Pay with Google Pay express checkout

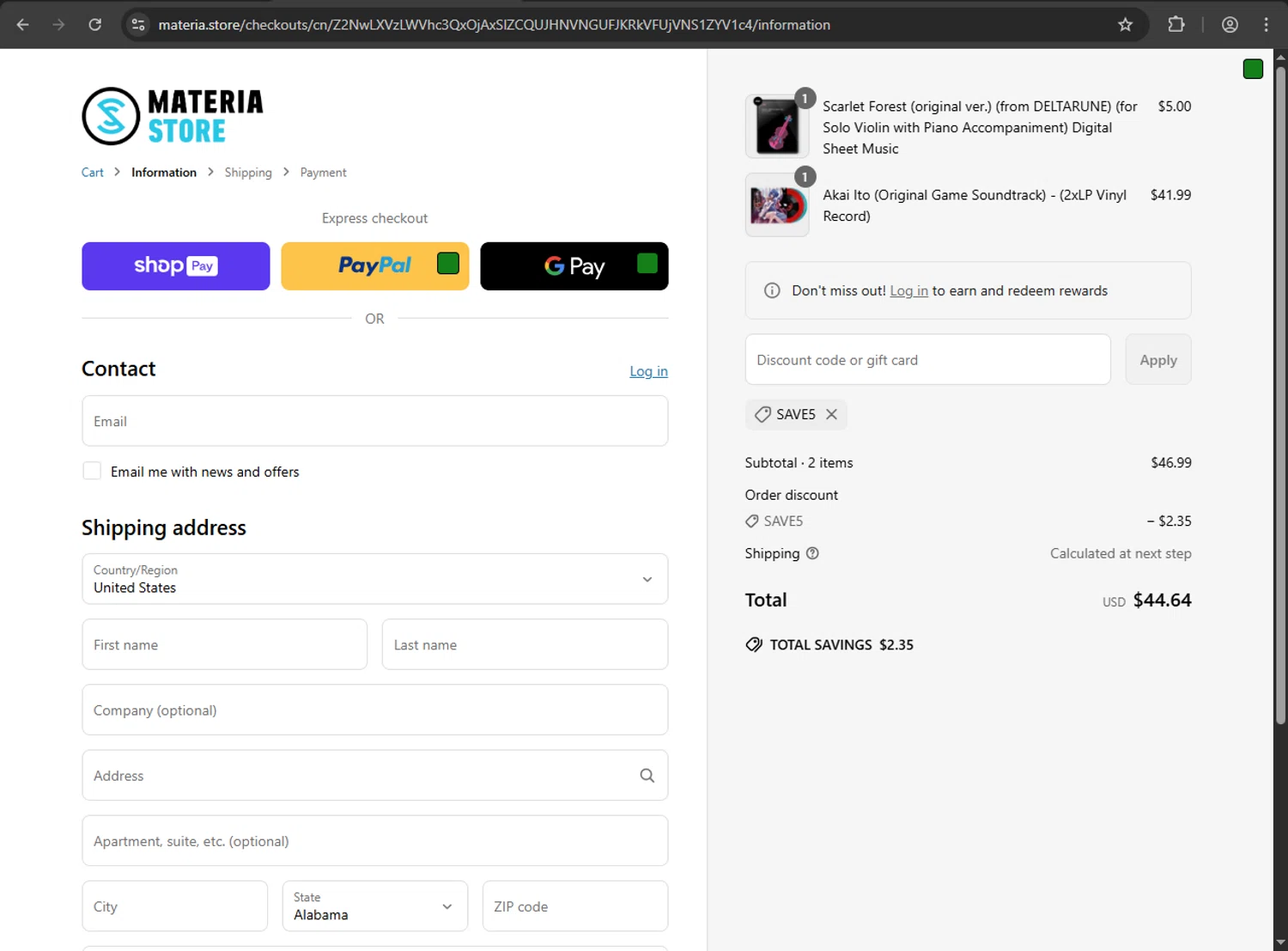(x=574, y=266)
